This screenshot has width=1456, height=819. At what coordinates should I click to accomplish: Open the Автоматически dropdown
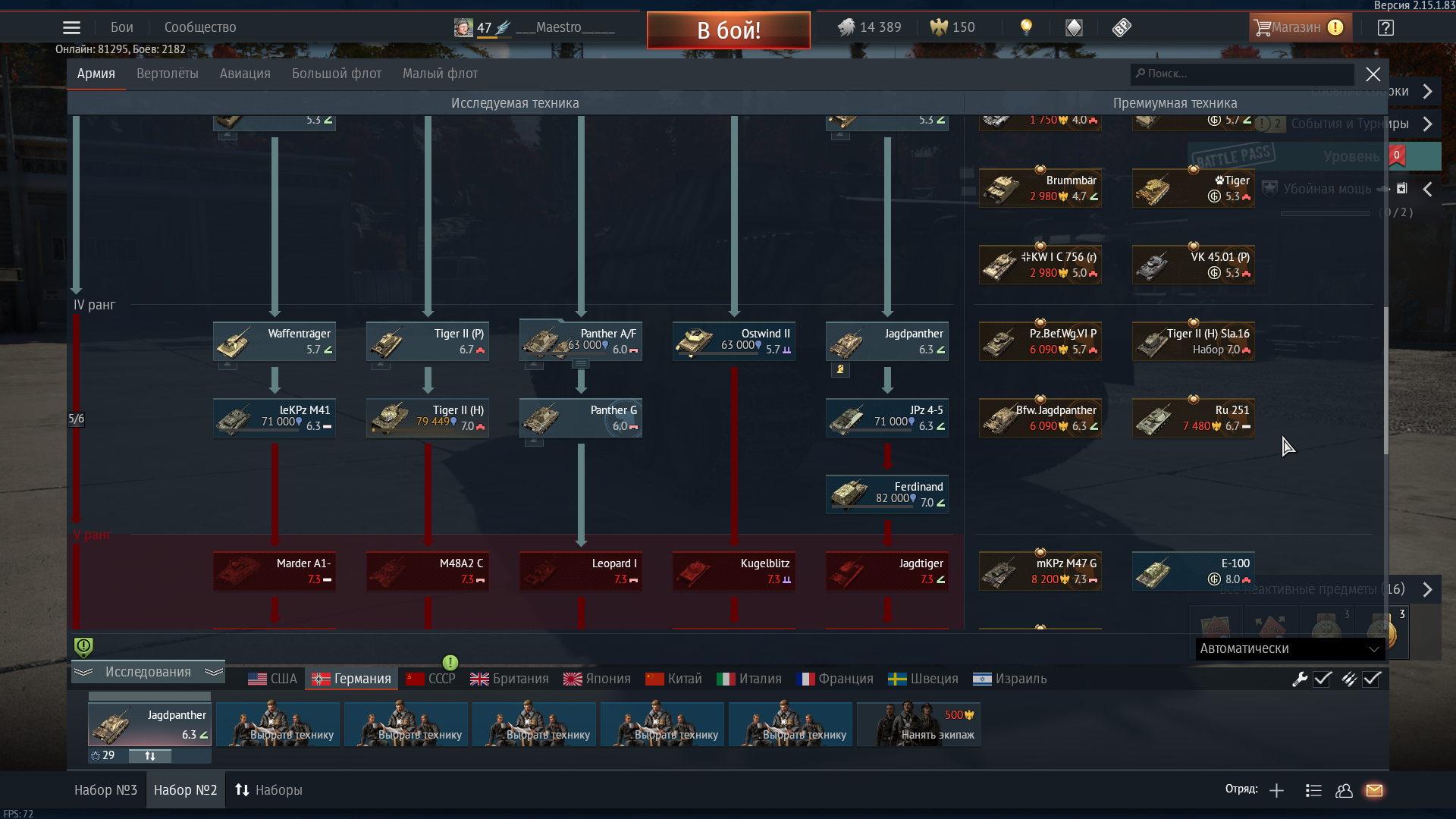click(1289, 649)
